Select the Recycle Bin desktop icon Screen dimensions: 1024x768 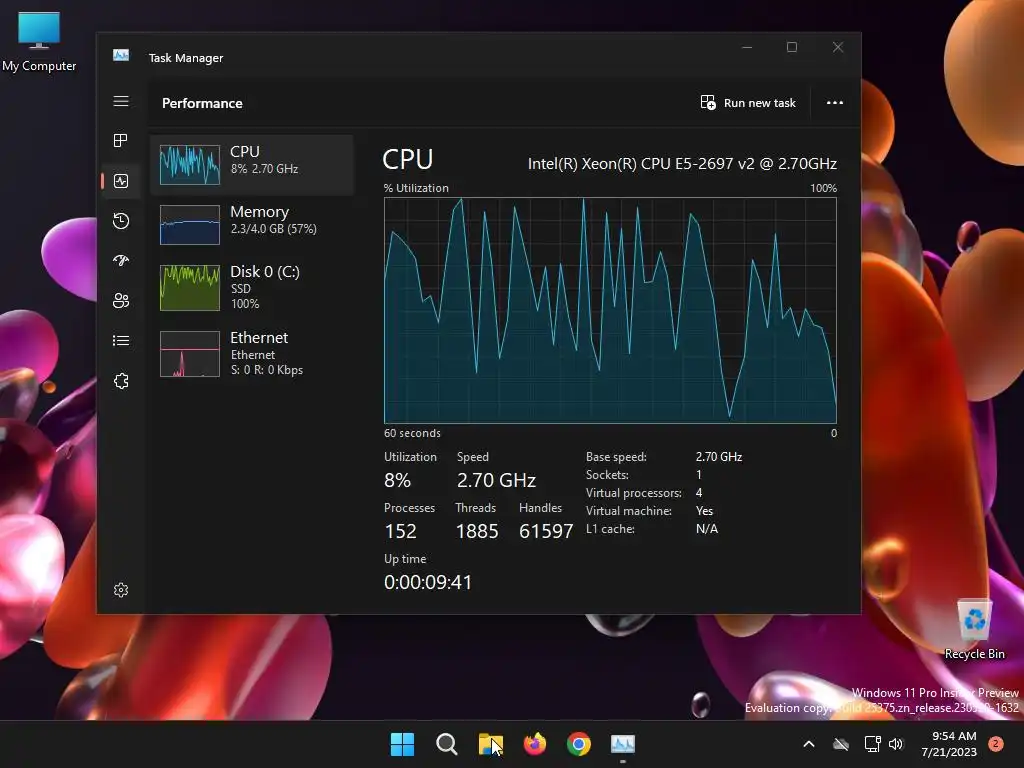(974, 629)
